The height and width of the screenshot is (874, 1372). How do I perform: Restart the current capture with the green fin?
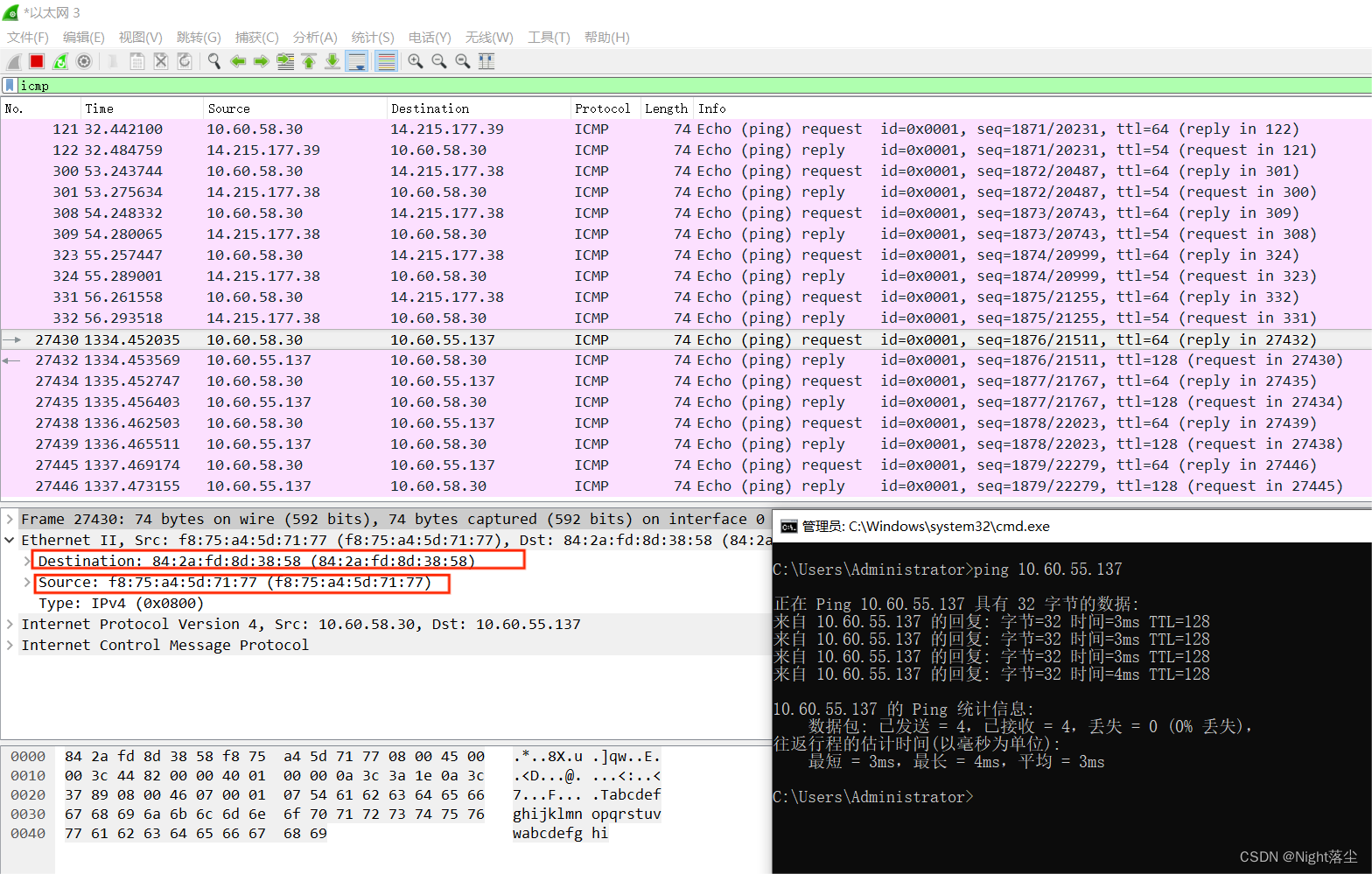(60, 61)
